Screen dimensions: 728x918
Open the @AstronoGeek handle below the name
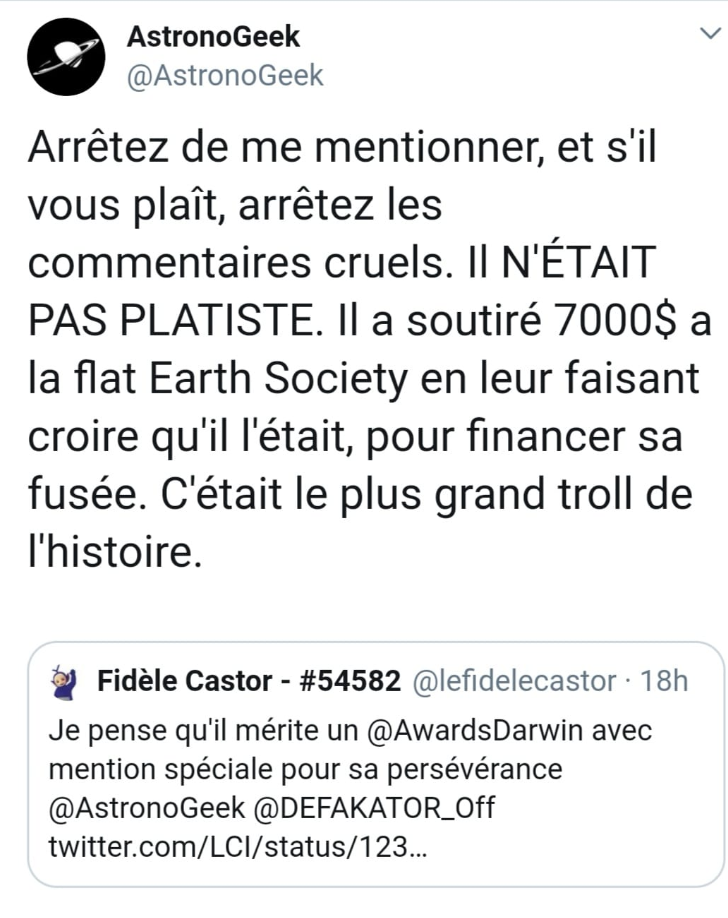point(225,75)
